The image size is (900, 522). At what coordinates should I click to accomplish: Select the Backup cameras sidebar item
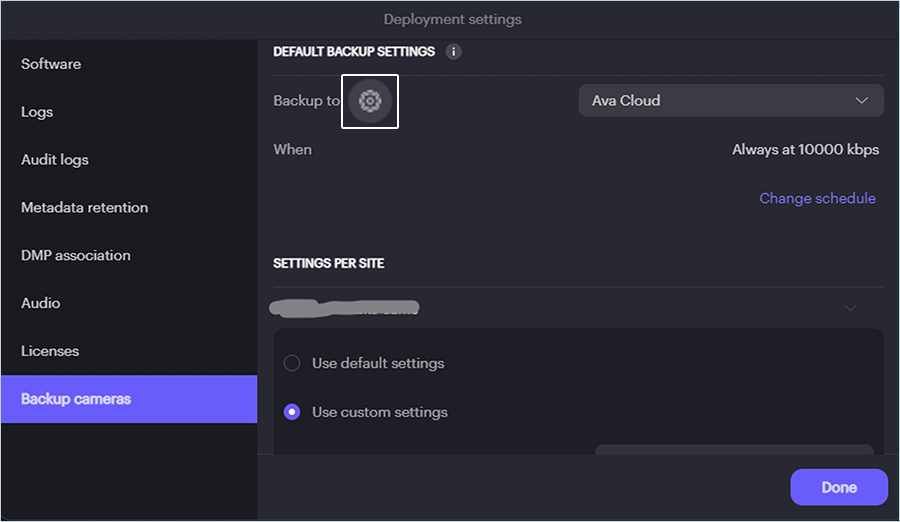tap(76, 399)
